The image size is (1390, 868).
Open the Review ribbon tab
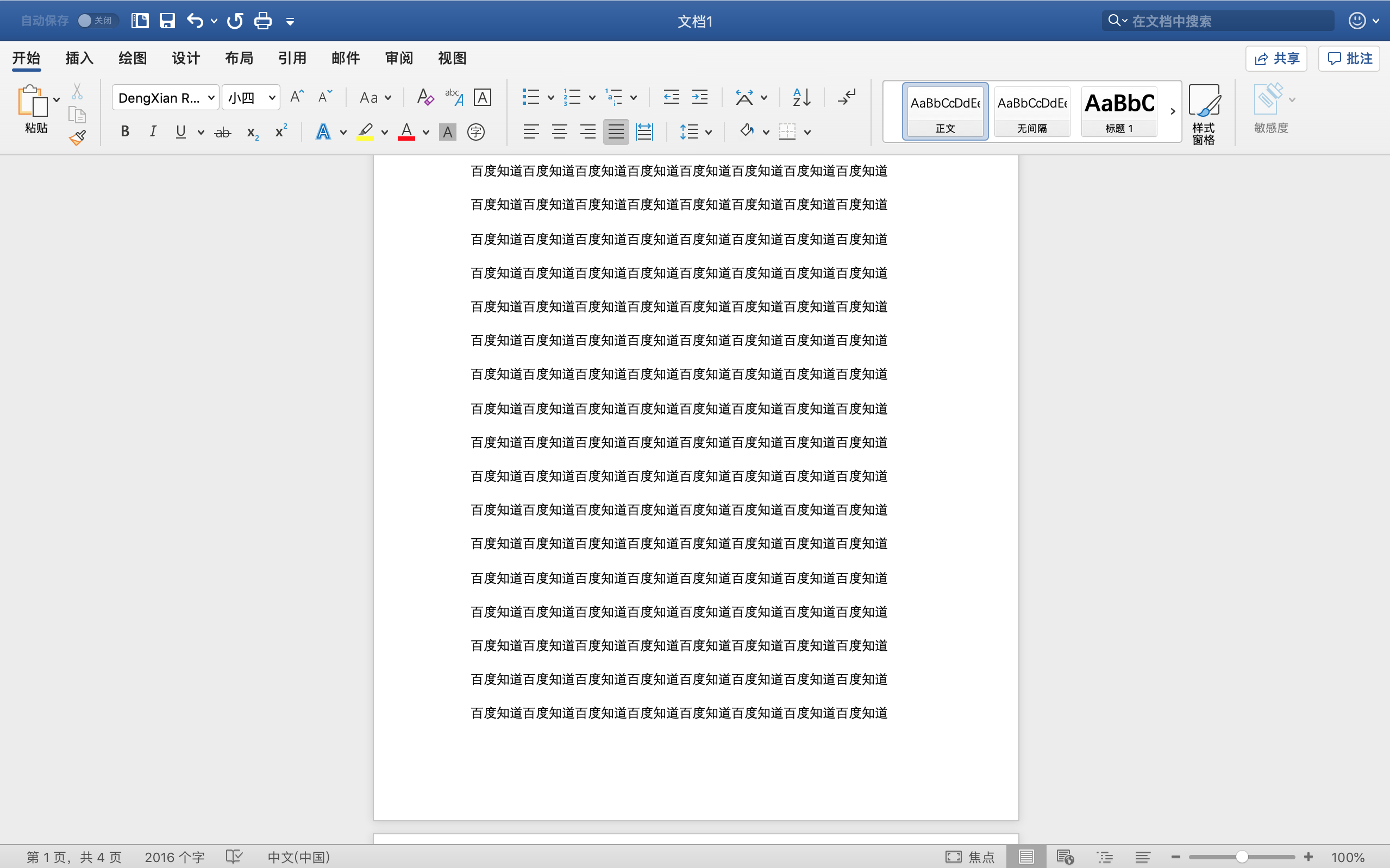(x=399, y=58)
